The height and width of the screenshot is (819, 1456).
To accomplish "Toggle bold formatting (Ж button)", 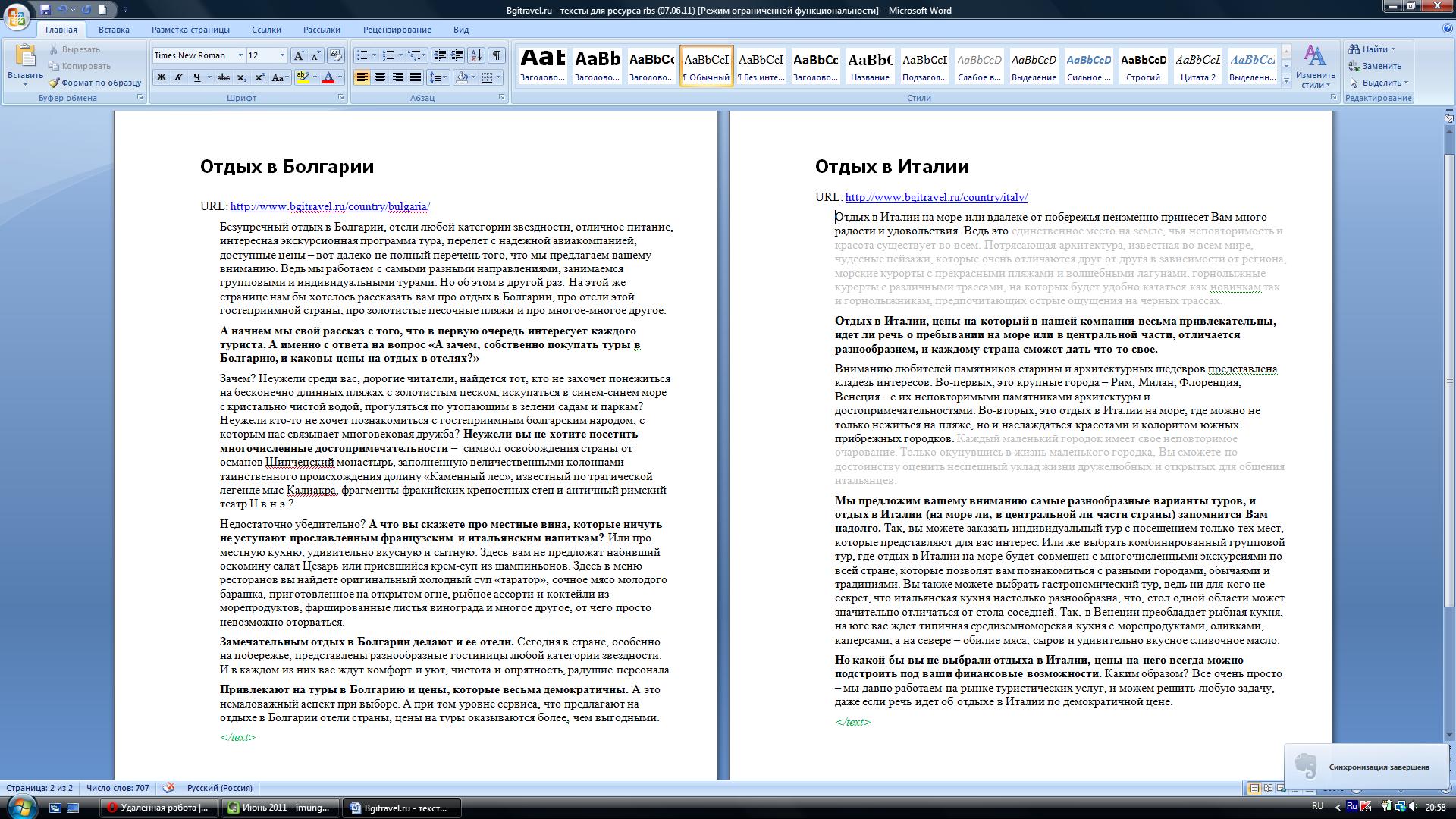I will pyautogui.click(x=161, y=77).
